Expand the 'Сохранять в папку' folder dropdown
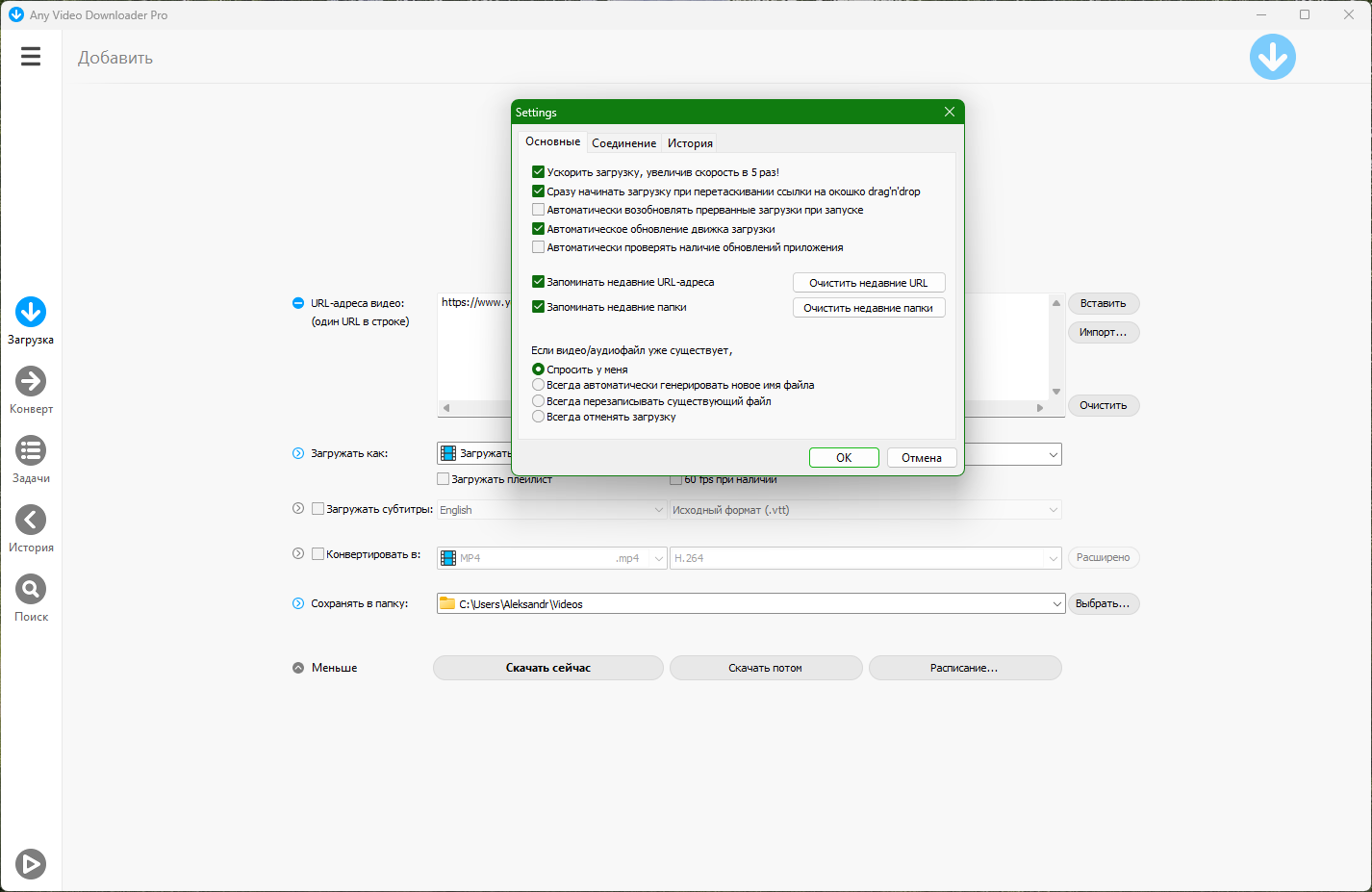The height and width of the screenshot is (892, 1372). (x=1054, y=604)
